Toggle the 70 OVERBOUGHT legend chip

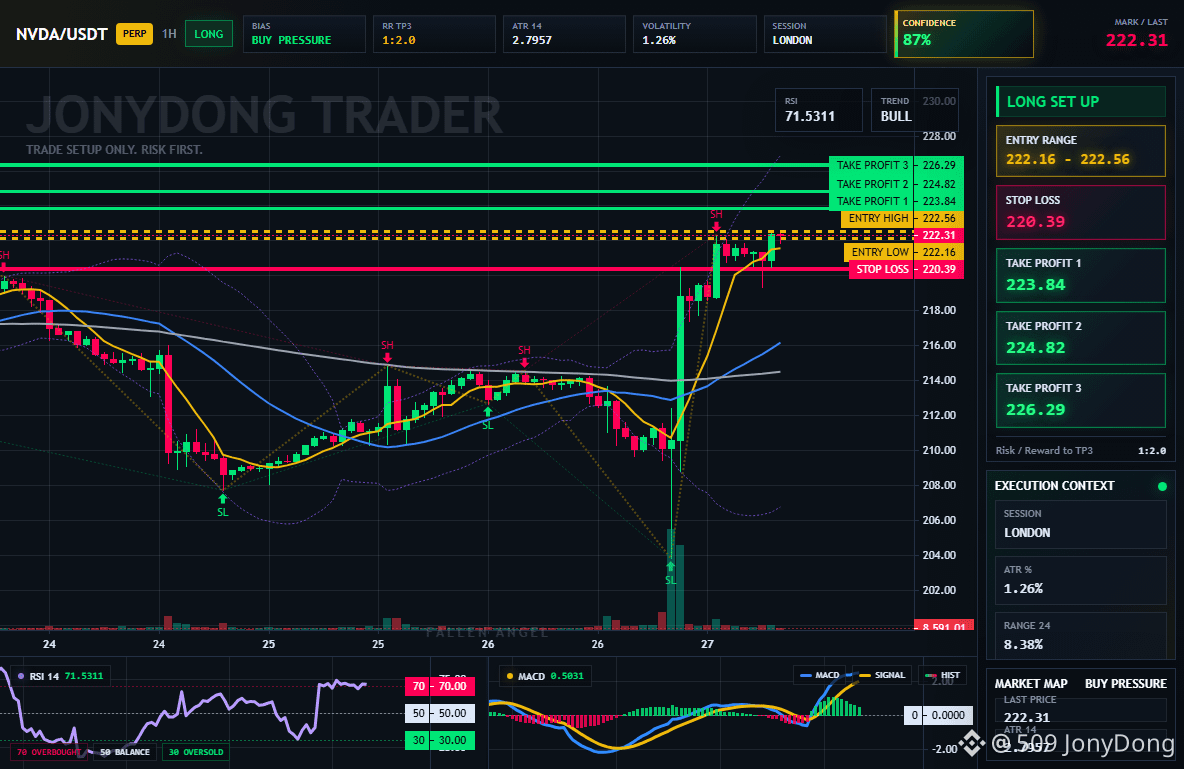pos(47,752)
